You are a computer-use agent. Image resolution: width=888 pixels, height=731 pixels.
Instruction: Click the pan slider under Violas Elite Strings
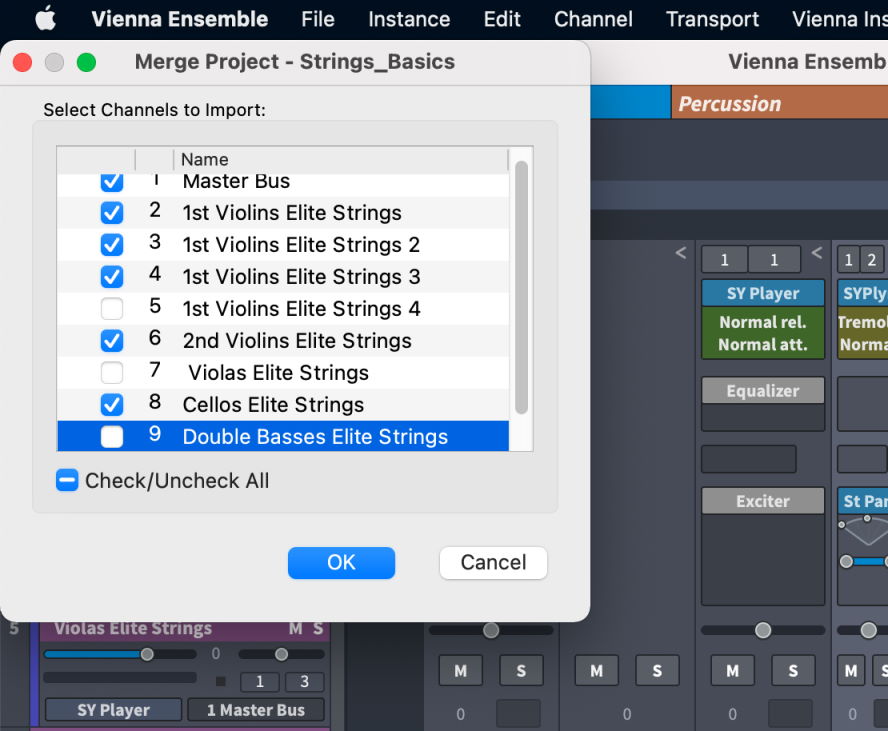281,655
